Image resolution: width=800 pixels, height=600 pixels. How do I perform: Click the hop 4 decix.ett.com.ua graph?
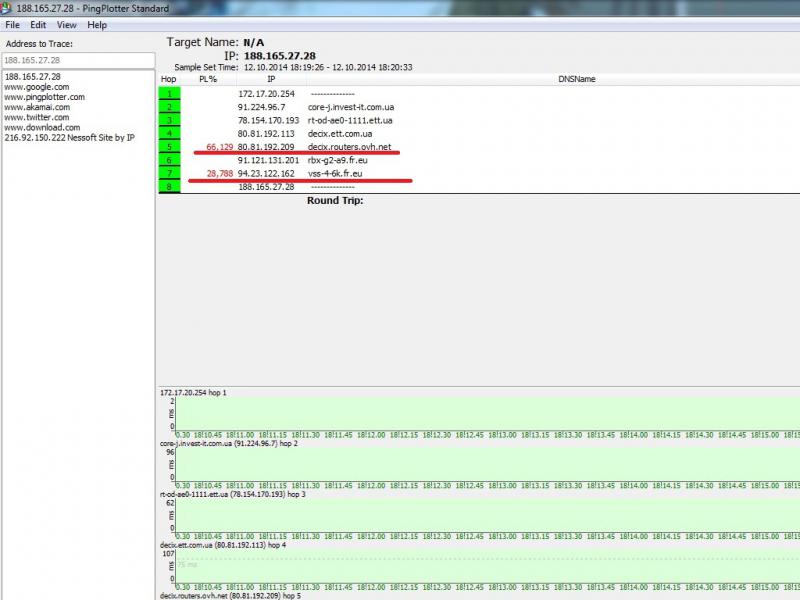tap(487, 566)
